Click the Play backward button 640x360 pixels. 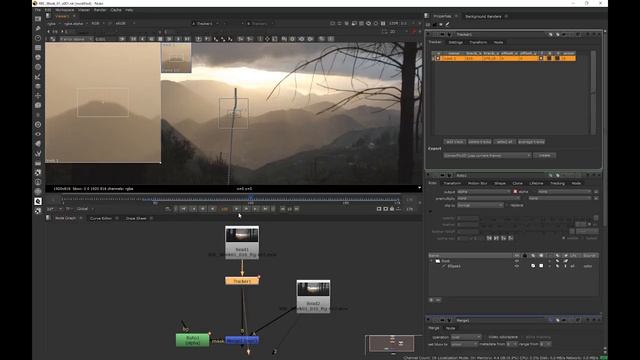coord(213,209)
